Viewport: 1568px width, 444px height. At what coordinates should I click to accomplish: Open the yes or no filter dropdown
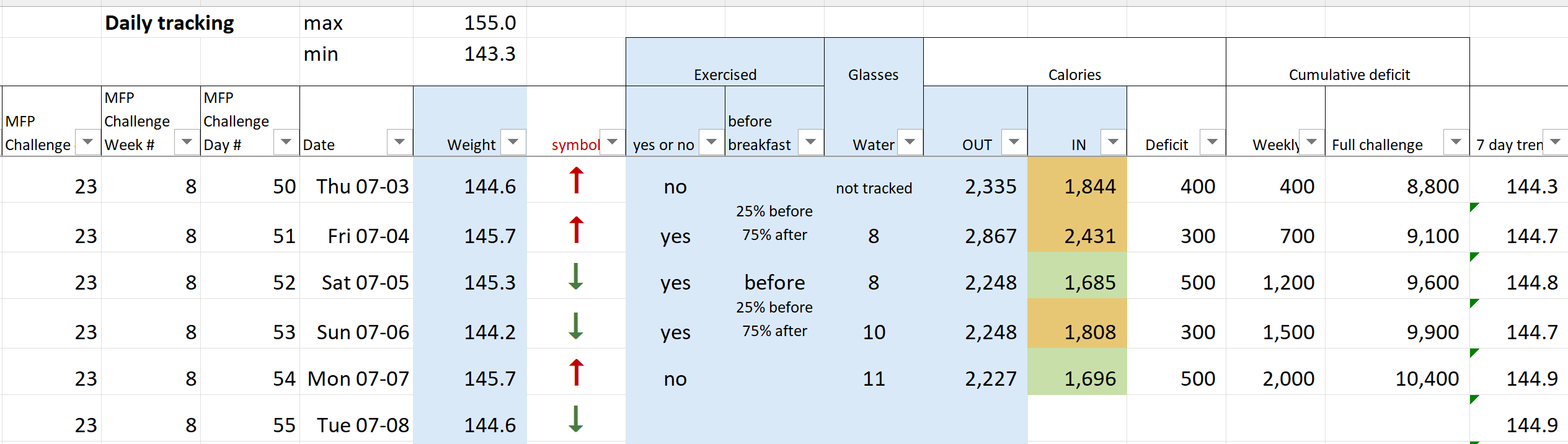[x=712, y=142]
